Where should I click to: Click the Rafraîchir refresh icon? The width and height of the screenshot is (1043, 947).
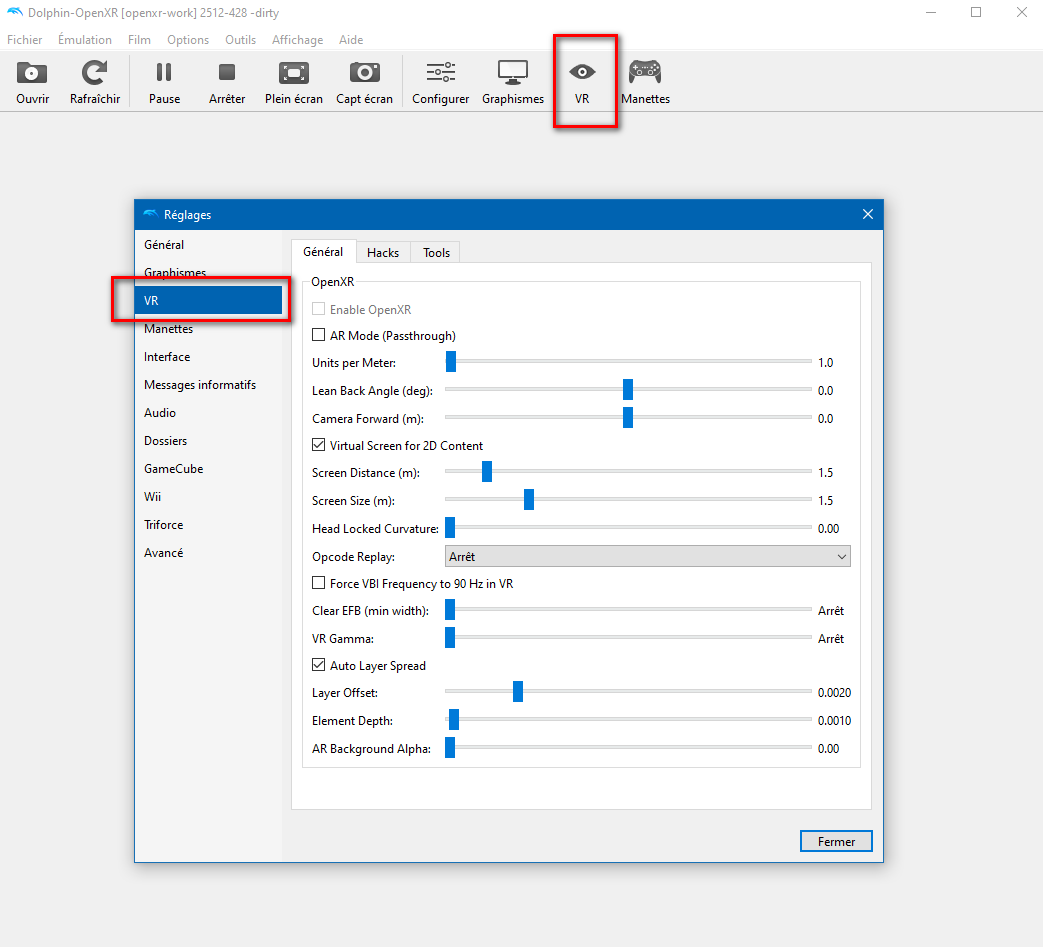[x=95, y=73]
